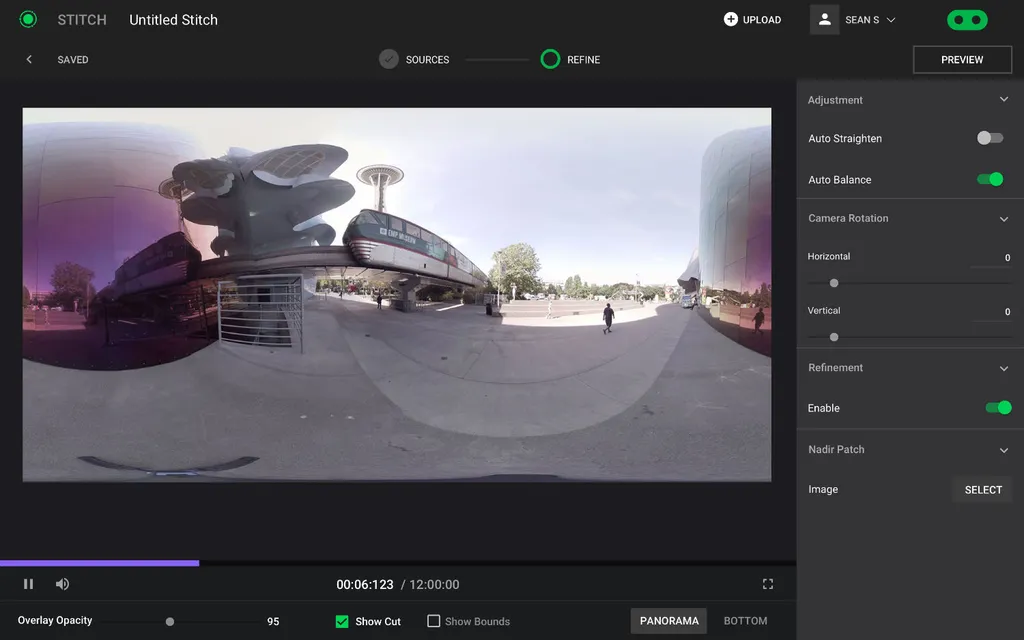Enter fullscreen mode

[768, 584]
